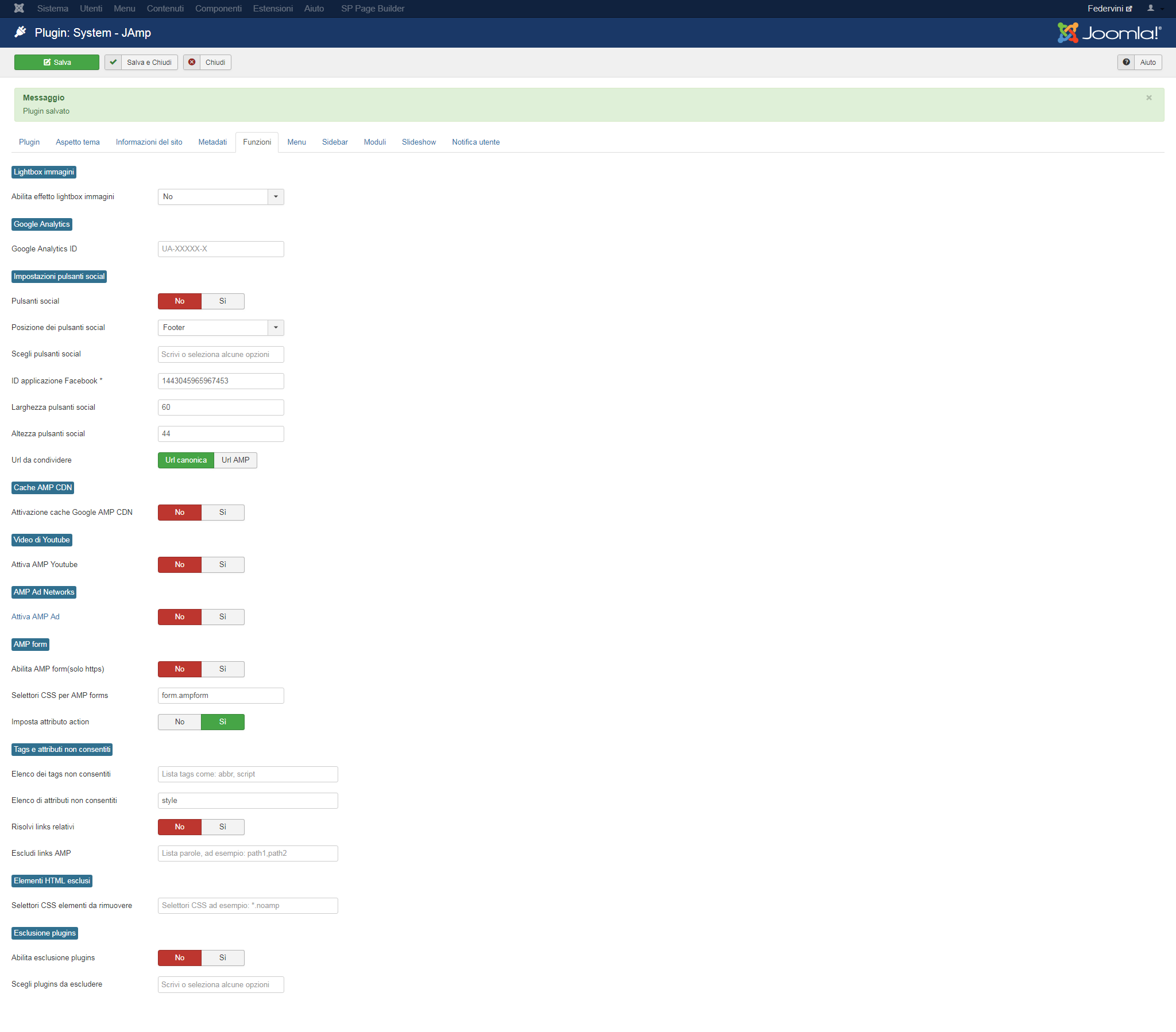Click the Joomla logo icon in top menu
This screenshot has height=1032, width=1176.
pos(19,8)
